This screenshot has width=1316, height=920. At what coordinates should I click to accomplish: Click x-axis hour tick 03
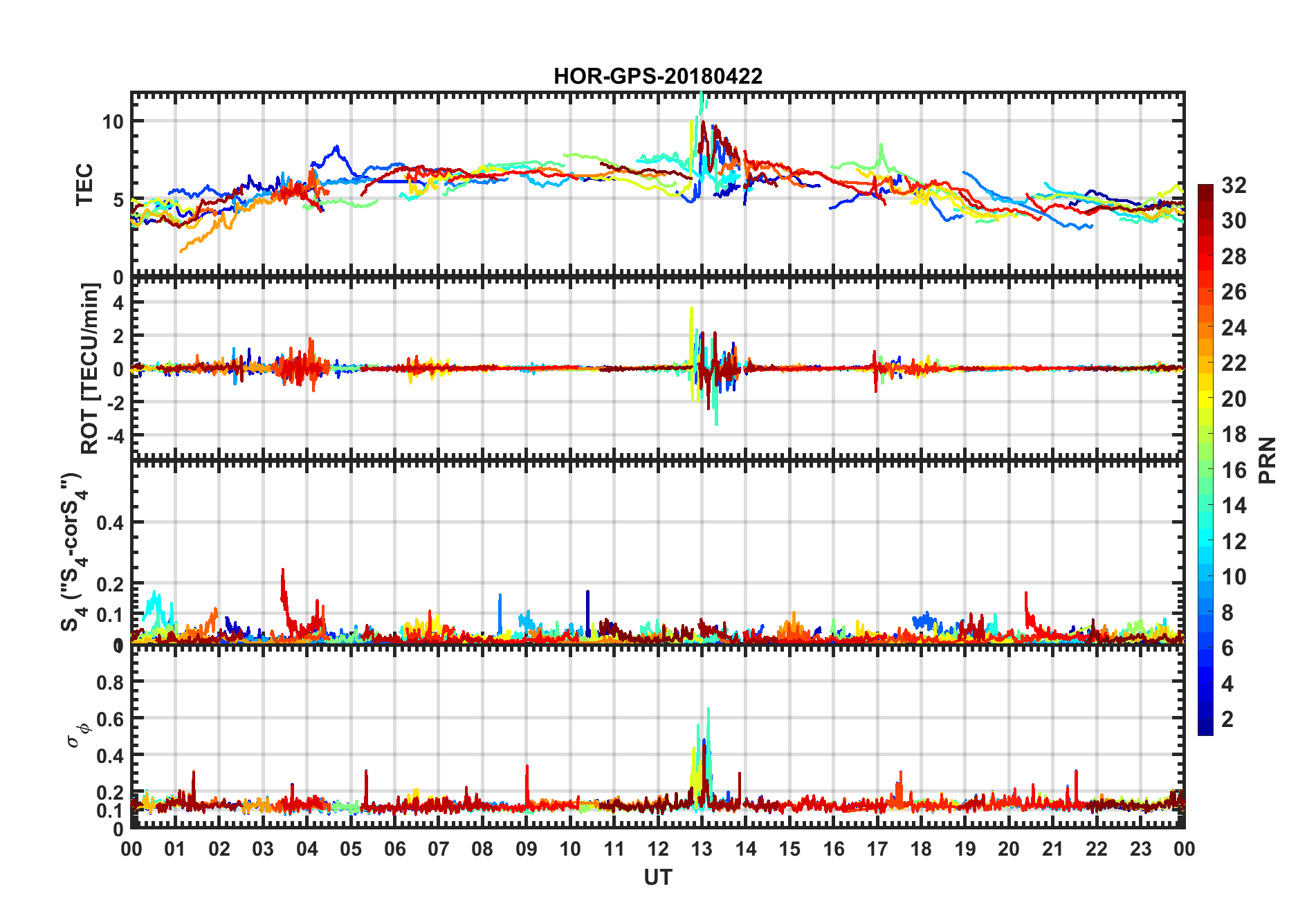pyautogui.click(x=263, y=849)
